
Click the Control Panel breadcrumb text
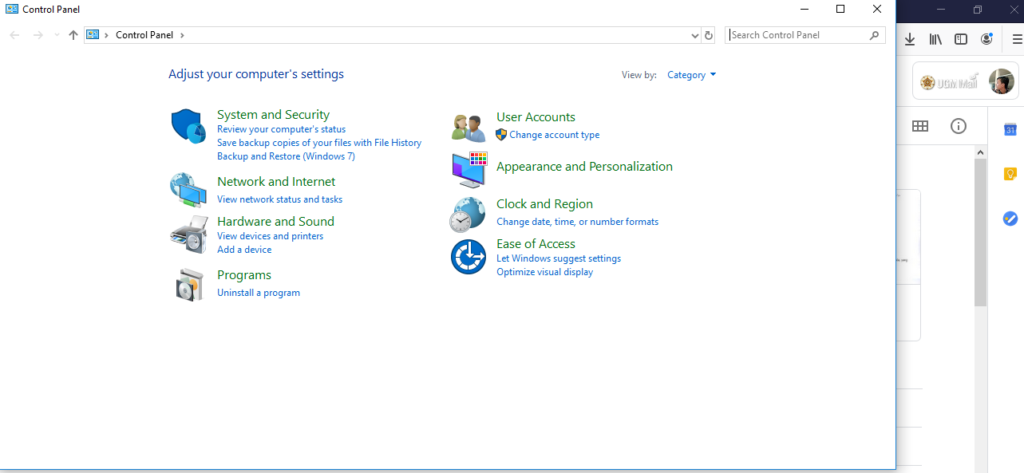[x=144, y=35]
